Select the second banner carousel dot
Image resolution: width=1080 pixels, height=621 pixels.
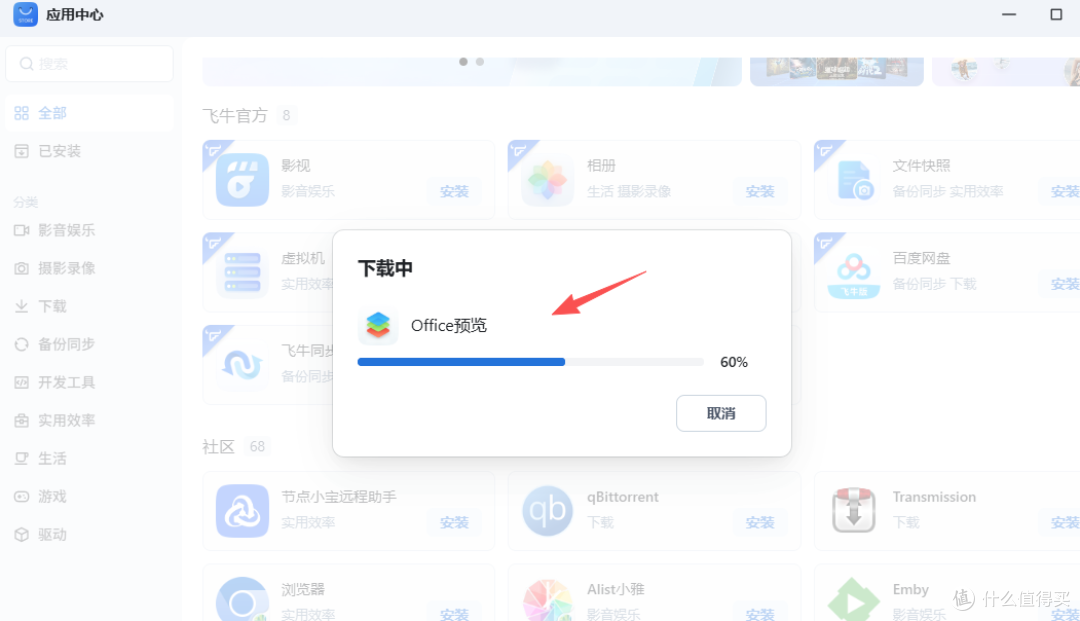pyautogui.click(x=480, y=62)
